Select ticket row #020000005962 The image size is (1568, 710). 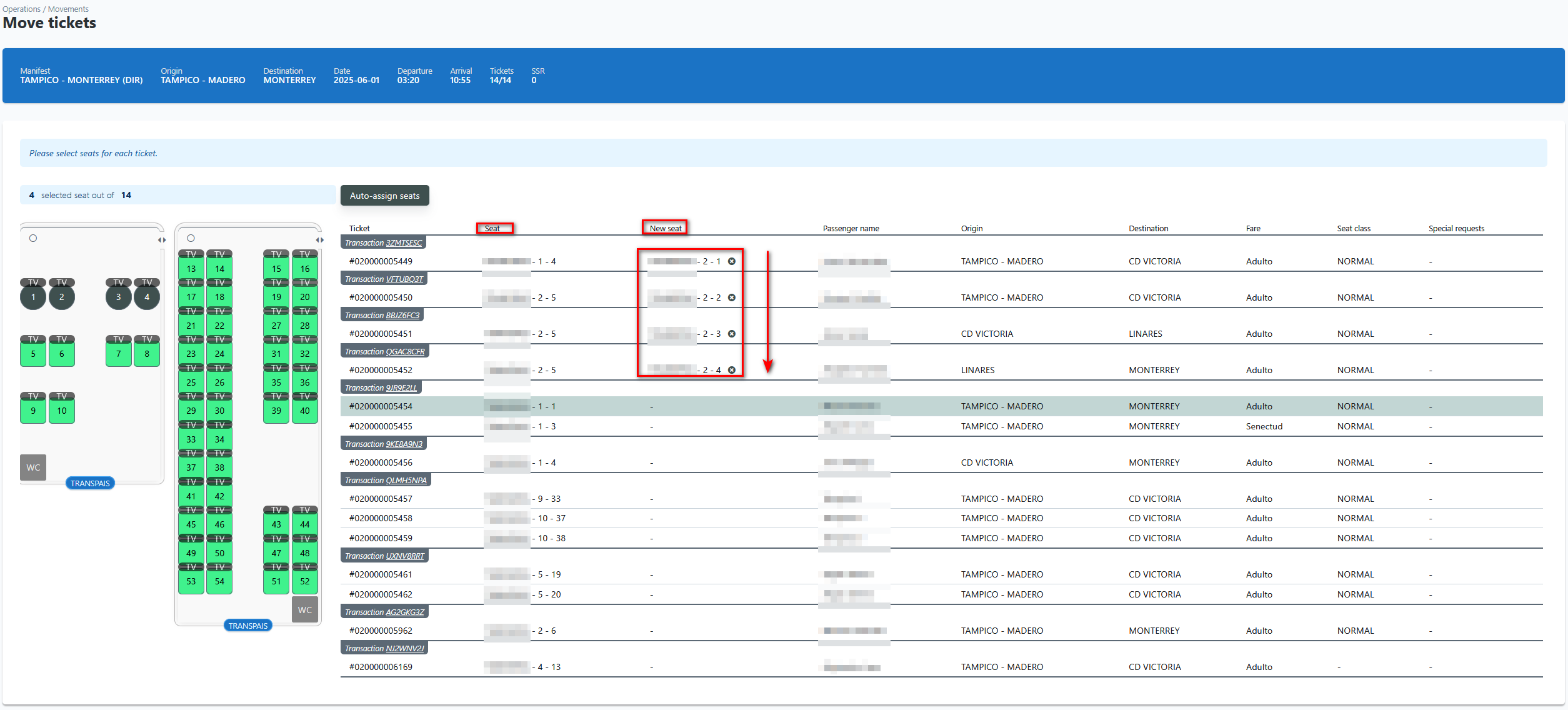[x=941, y=631]
